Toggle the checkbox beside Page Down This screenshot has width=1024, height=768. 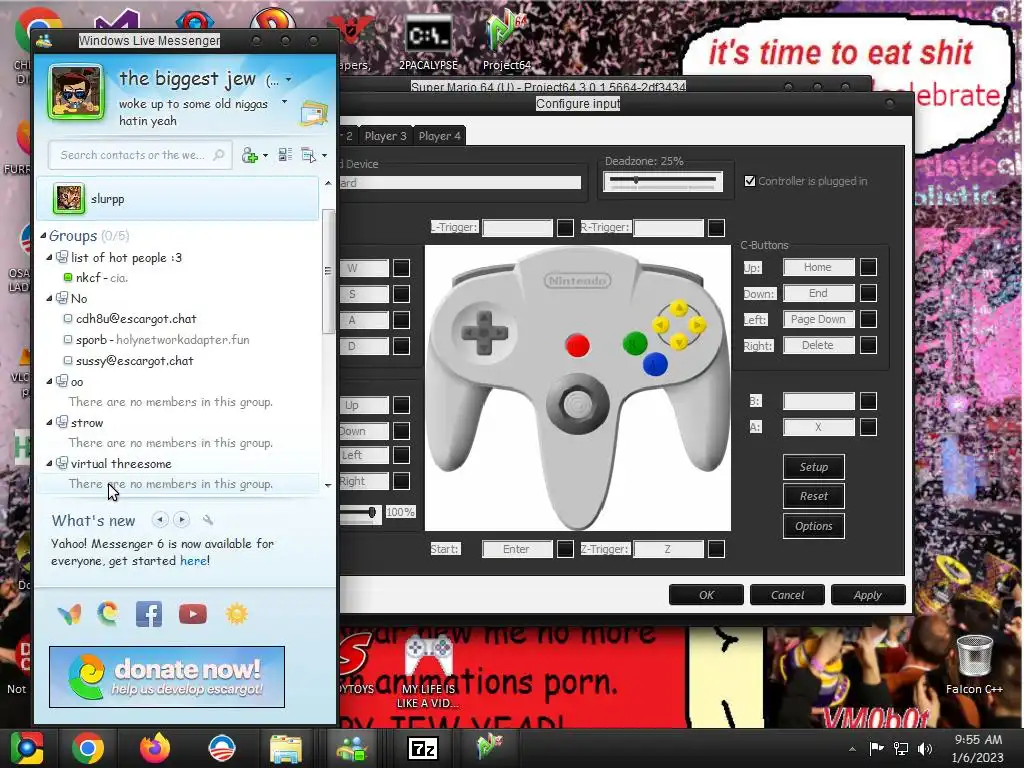868,319
